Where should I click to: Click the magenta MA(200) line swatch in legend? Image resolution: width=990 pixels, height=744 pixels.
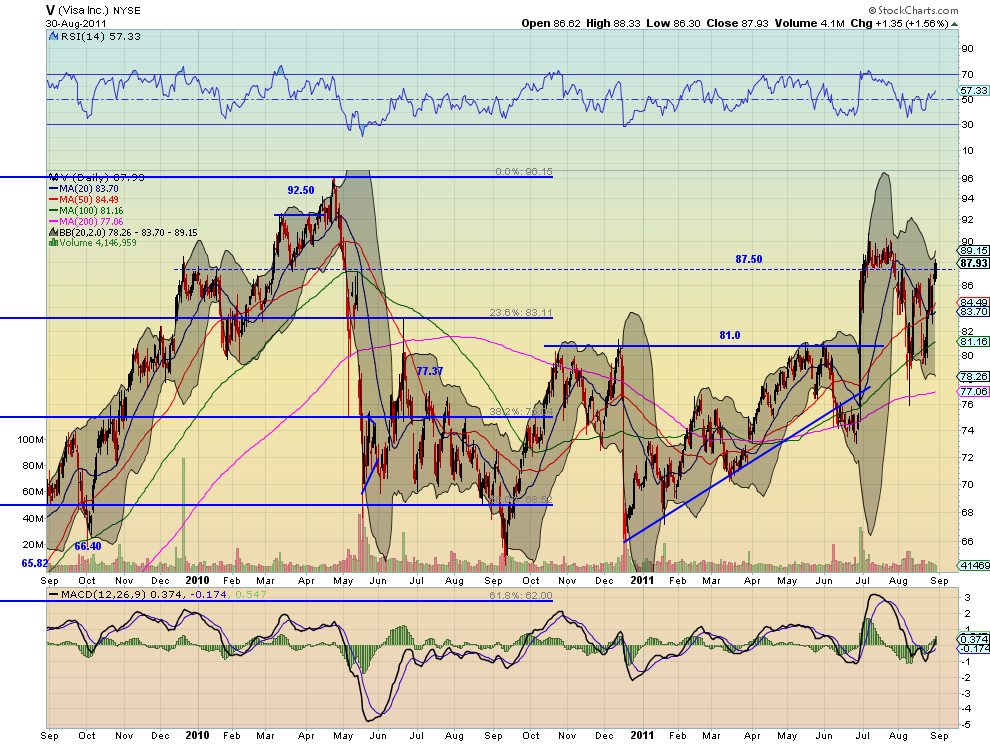coord(53,222)
